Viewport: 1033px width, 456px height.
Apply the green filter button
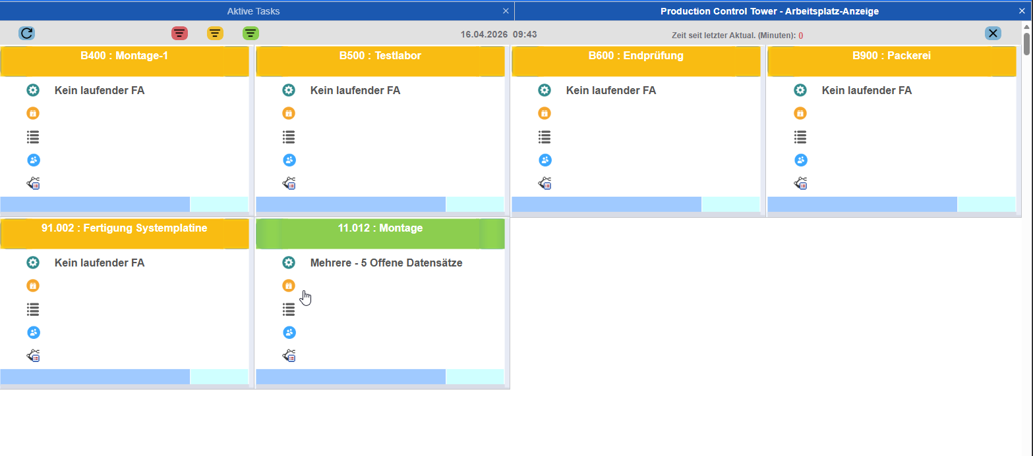click(x=250, y=33)
